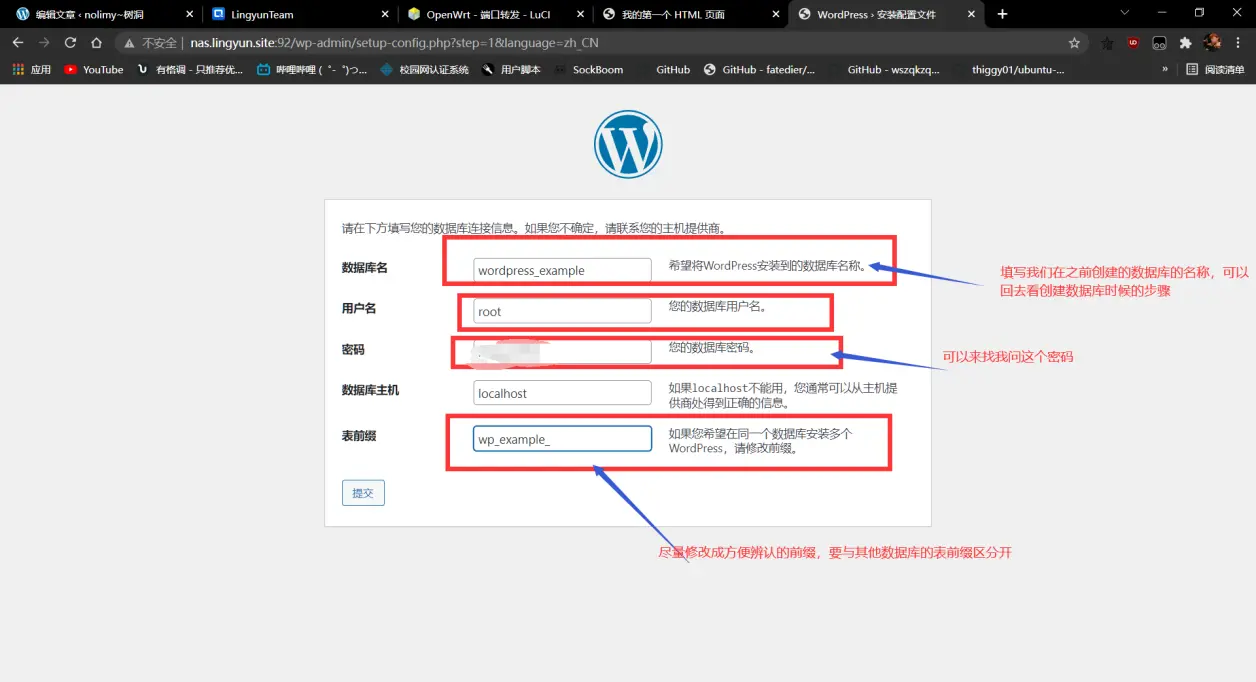Bookmark this page with the address bar star
The image size is (1256, 682).
(1074, 43)
